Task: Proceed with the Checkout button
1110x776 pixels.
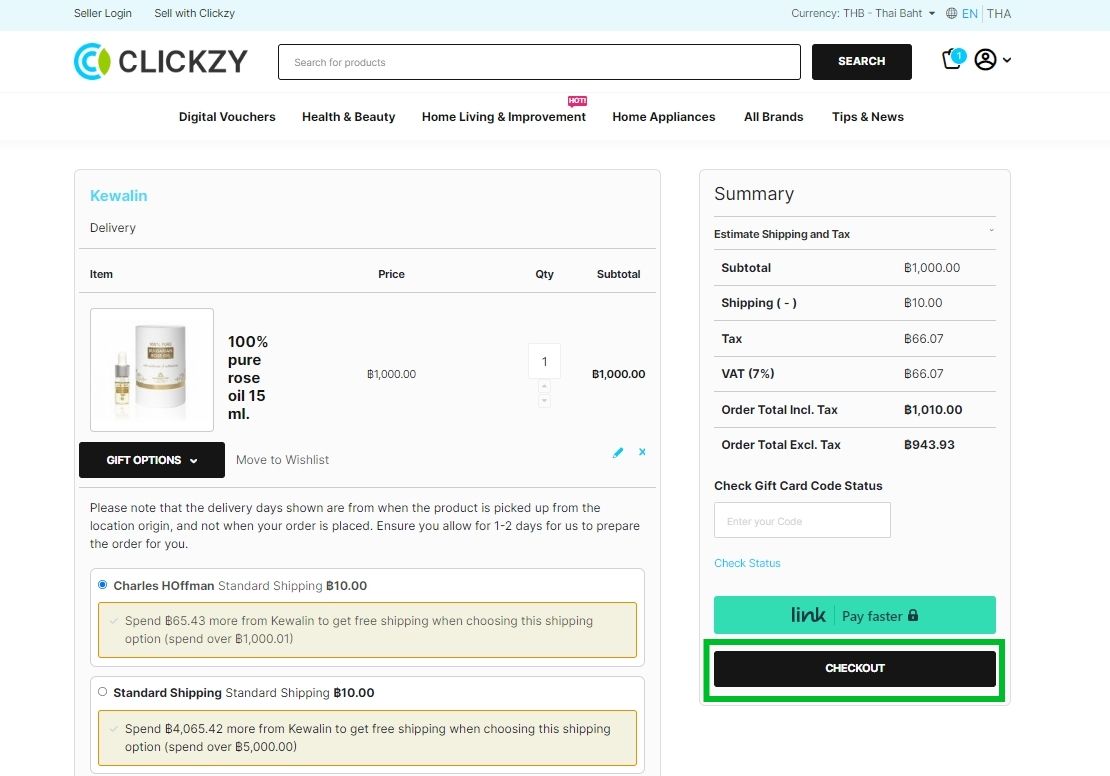Action: (854, 668)
